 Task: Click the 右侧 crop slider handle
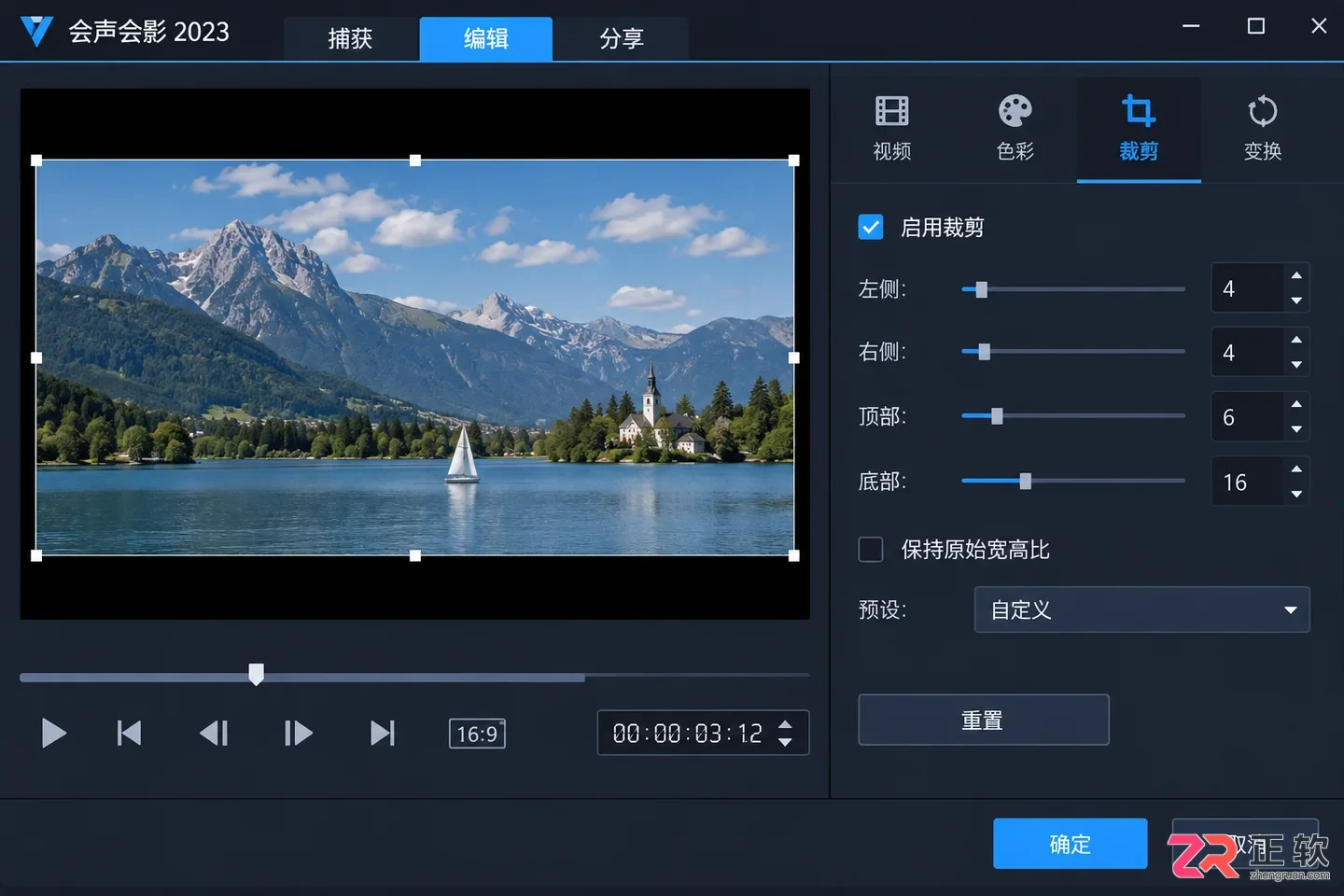pos(984,352)
